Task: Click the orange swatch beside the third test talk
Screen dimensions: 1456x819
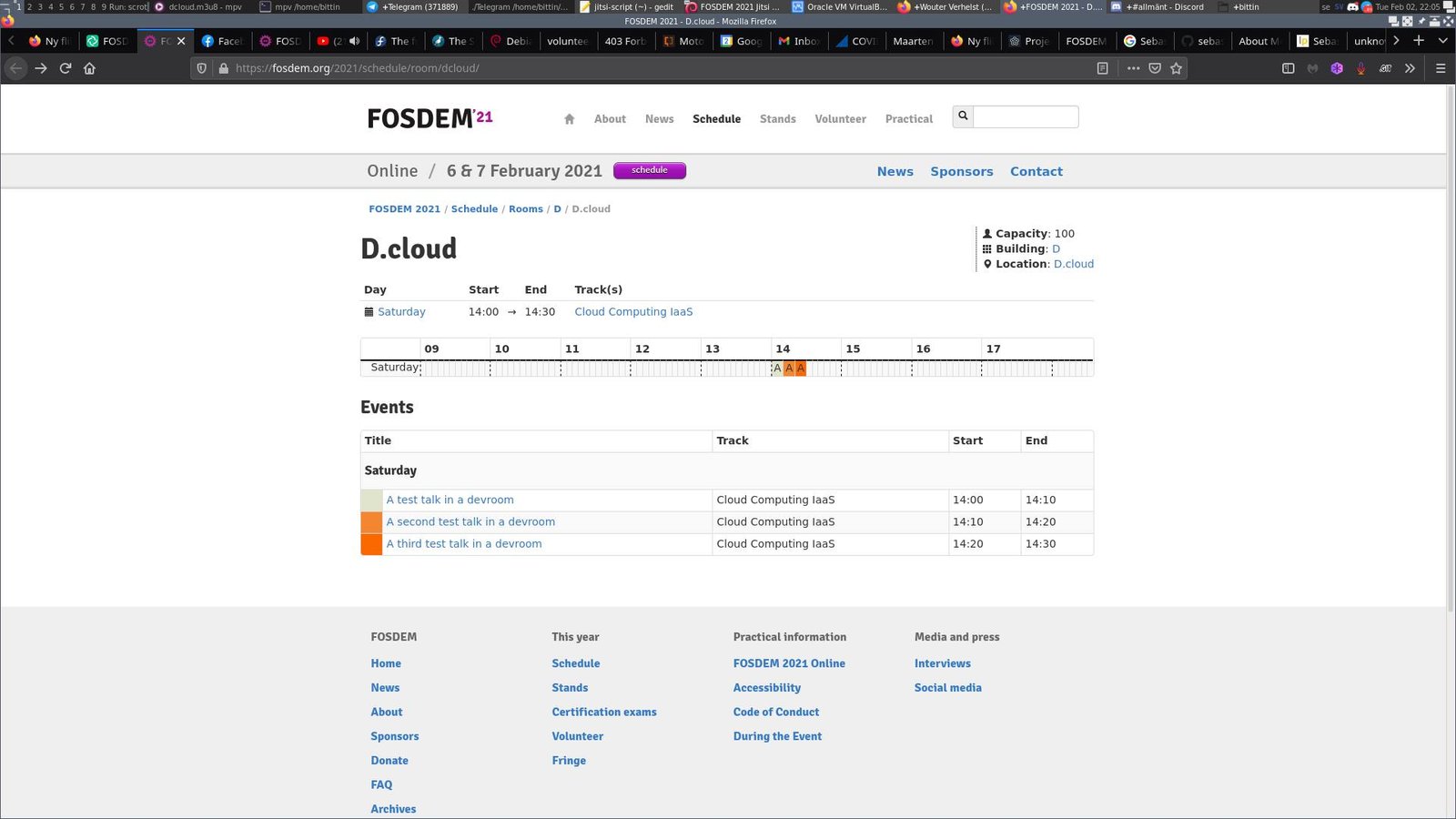Action: tap(371, 544)
